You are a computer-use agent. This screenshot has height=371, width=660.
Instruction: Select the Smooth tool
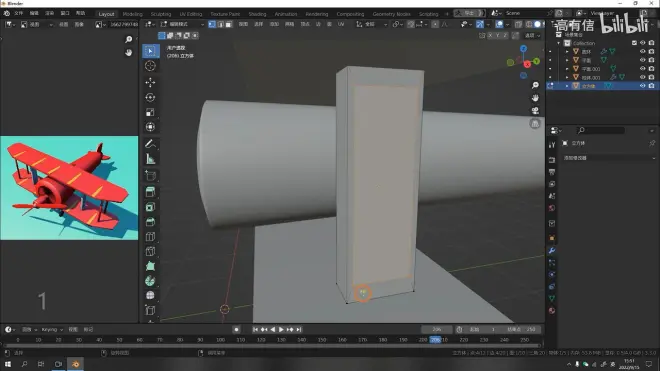(x=150, y=295)
